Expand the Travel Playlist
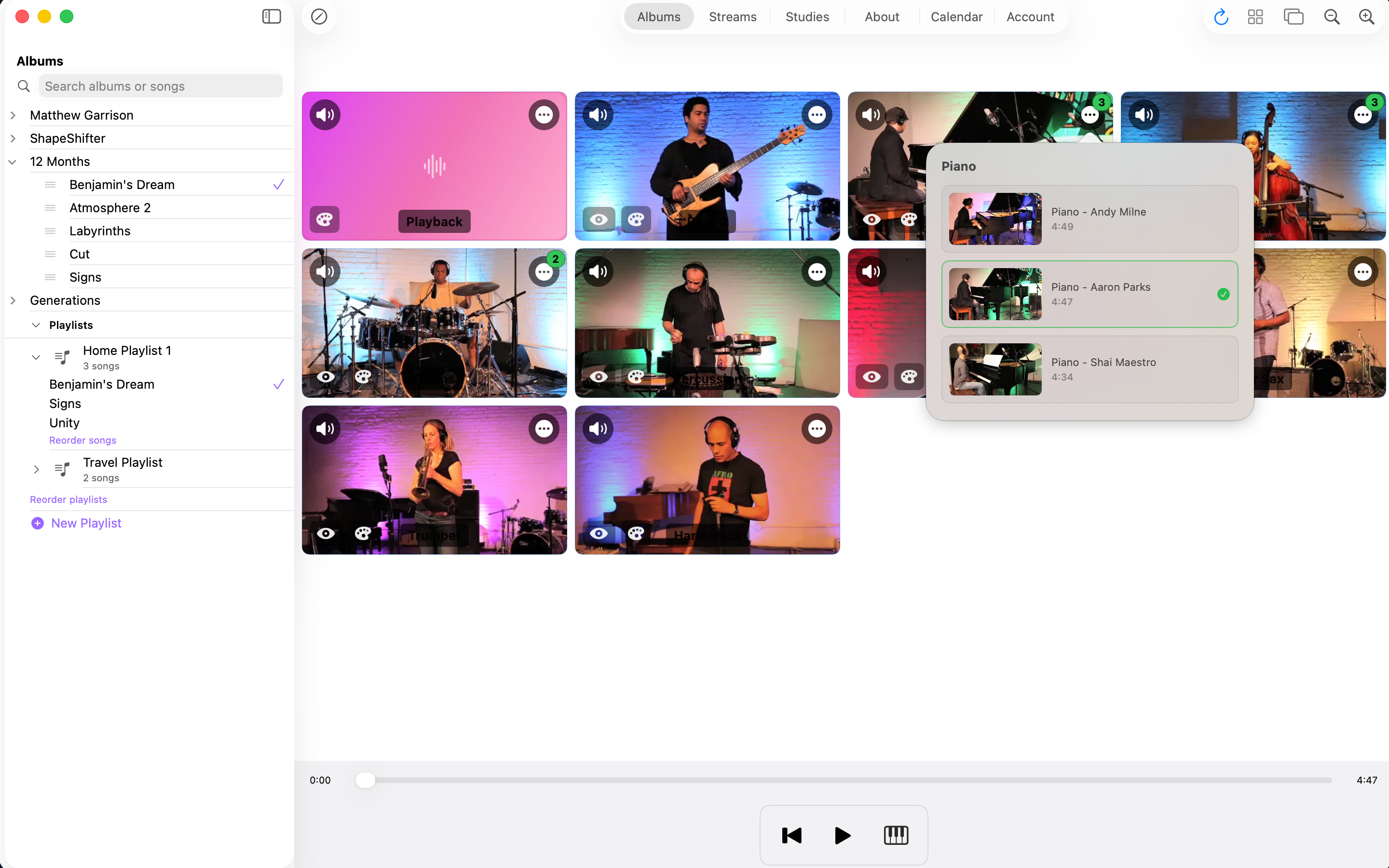The height and width of the screenshot is (868, 1389). click(x=36, y=469)
